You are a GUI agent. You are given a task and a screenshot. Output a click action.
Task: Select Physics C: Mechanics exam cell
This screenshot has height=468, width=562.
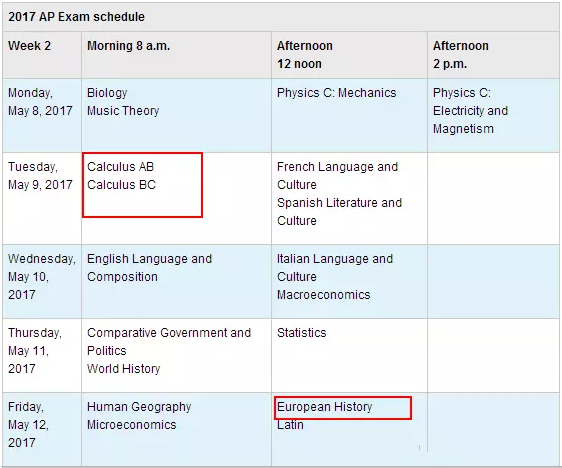point(337,93)
